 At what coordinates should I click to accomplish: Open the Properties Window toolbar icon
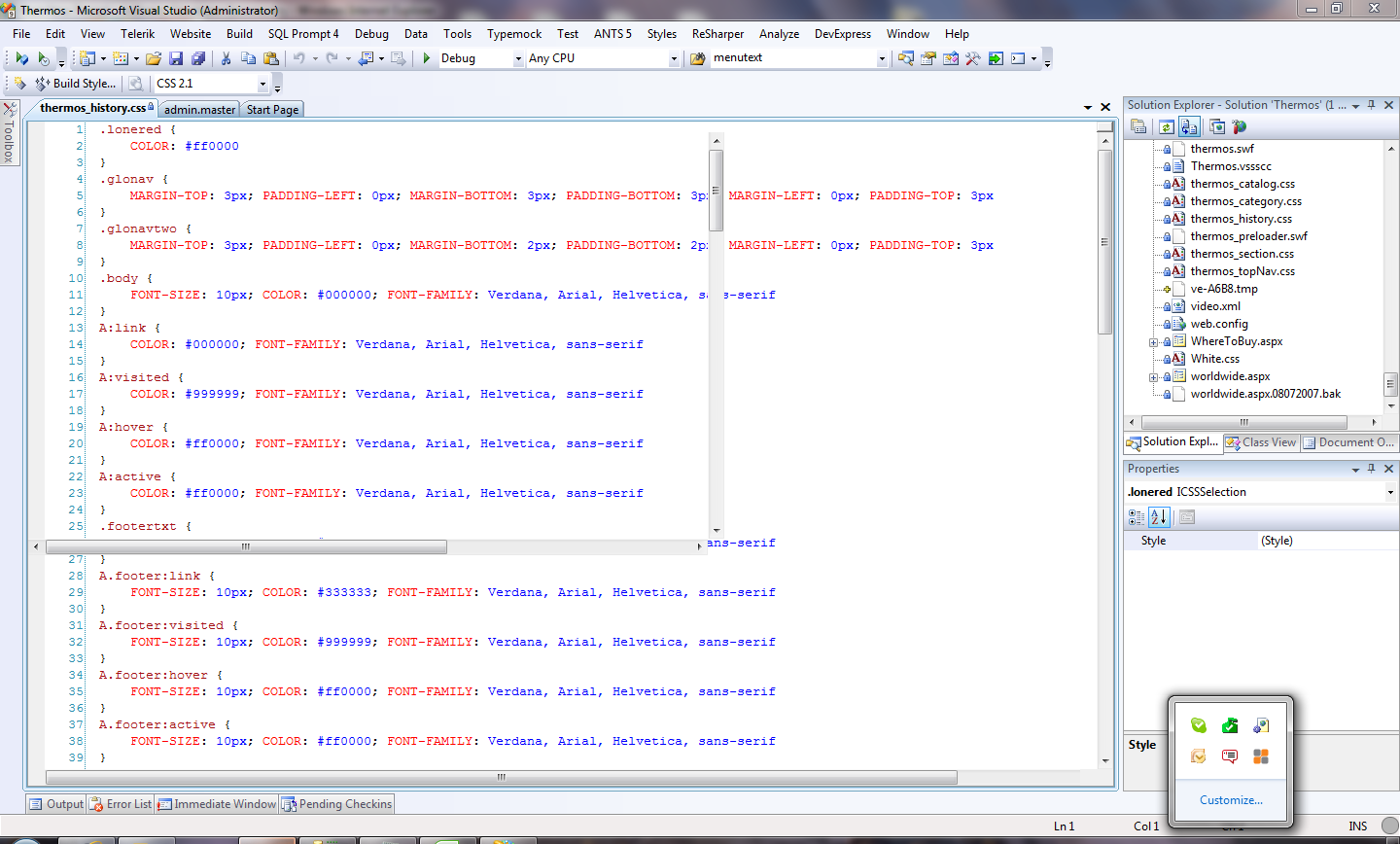928,58
